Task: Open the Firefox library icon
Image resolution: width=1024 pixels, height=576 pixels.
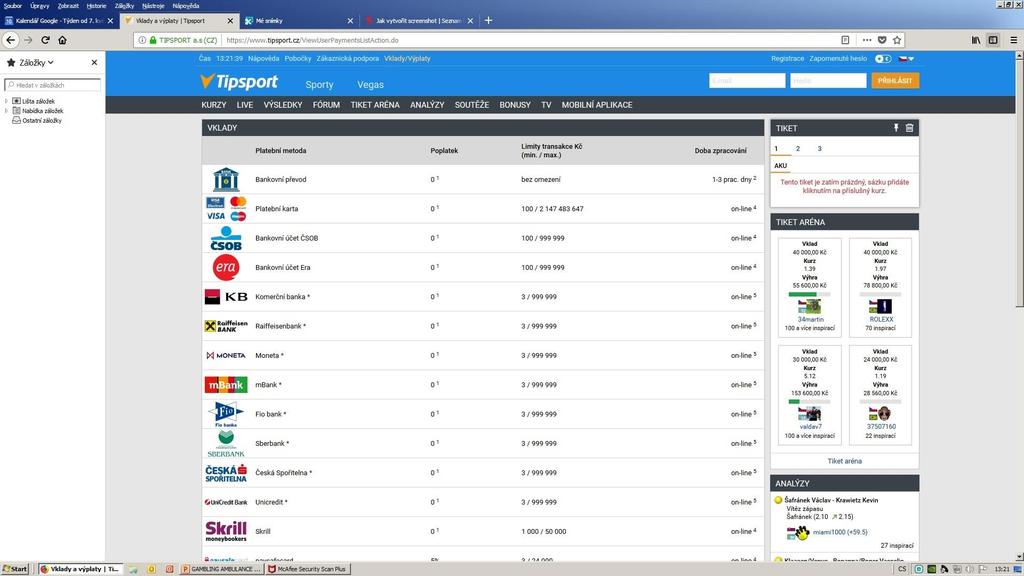Action: [976, 40]
